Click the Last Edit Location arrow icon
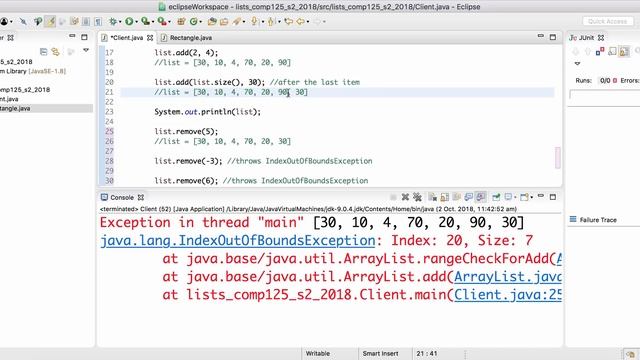The height and width of the screenshot is (360, 640). pos(289,21)
